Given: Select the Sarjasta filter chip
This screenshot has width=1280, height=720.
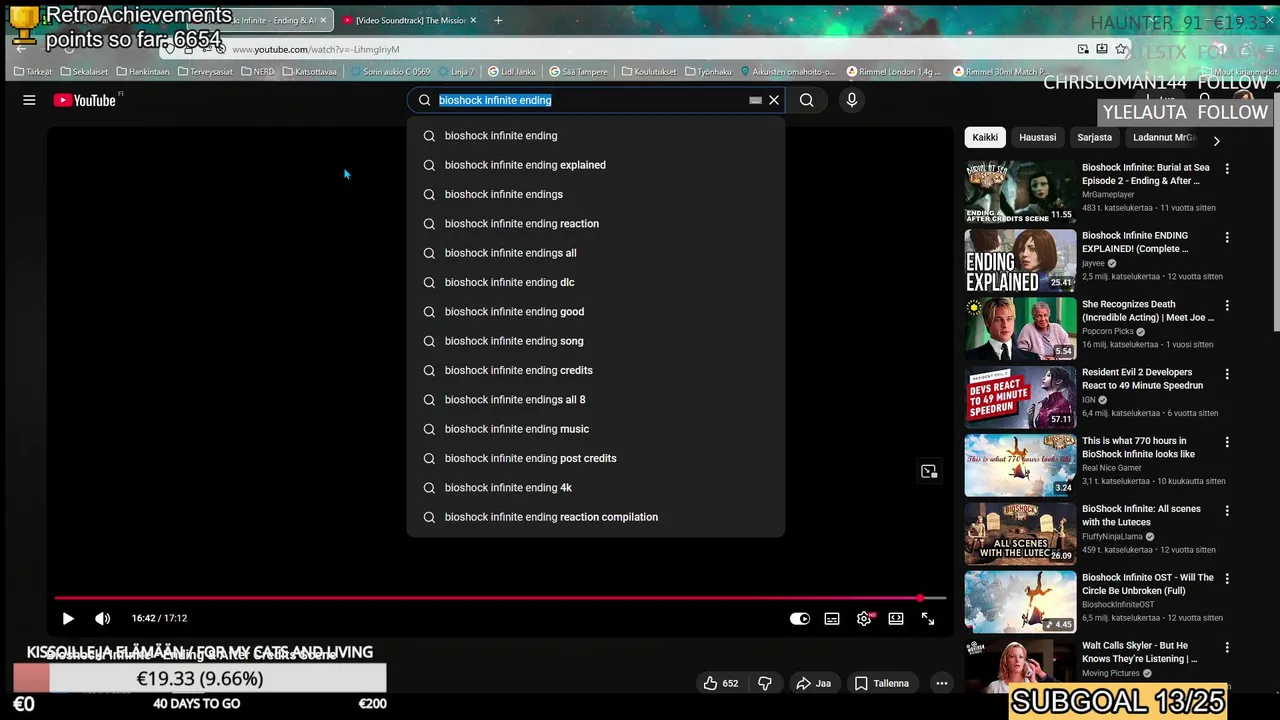Looking at the screenshot, I should 1094,138.
